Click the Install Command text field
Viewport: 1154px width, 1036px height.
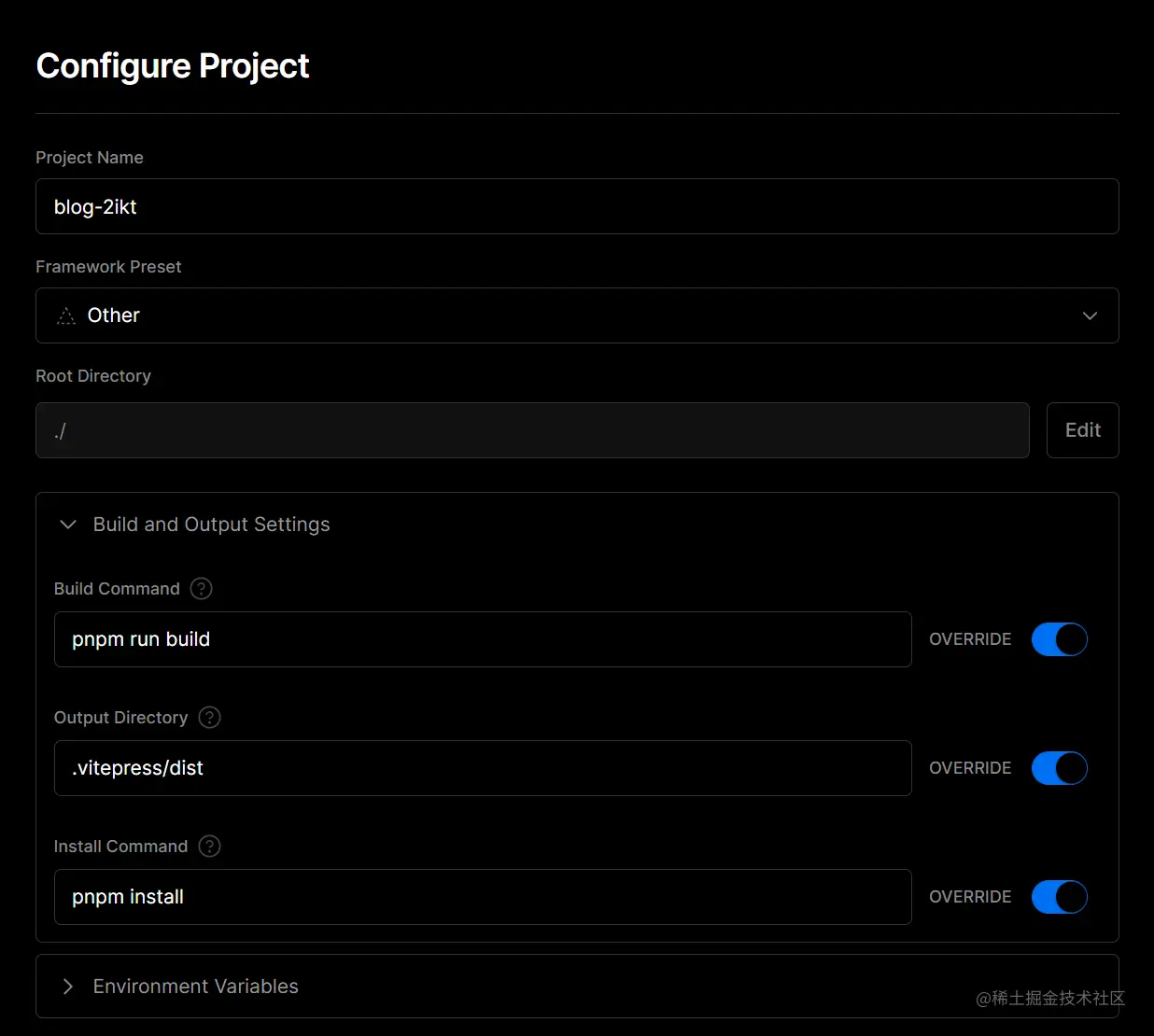(x=482, y=897)
